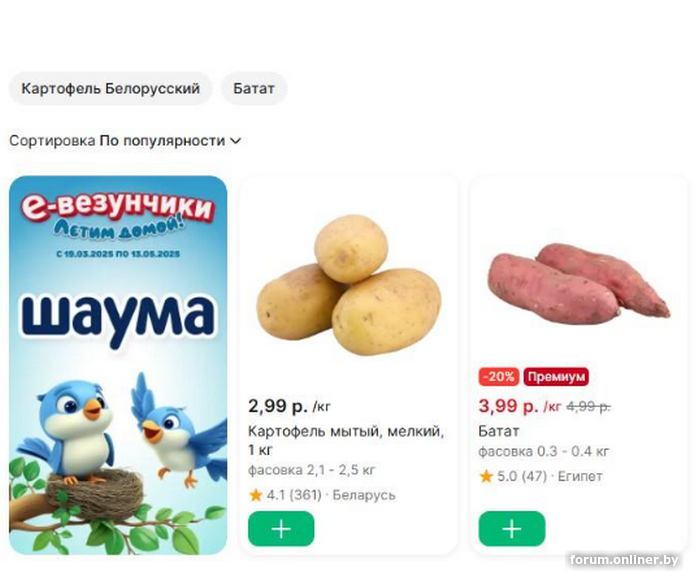Select the Батат filter chip
The image size is (699, 581).
pos(254,88)
